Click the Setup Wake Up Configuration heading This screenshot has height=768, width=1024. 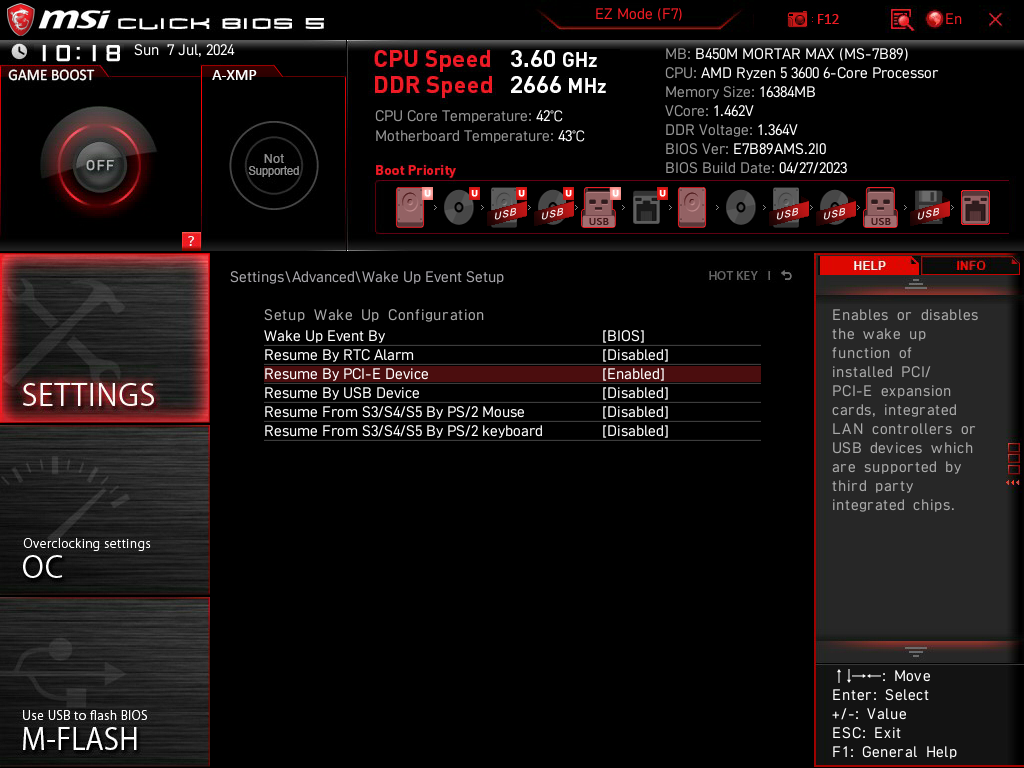tap(374, 315)
